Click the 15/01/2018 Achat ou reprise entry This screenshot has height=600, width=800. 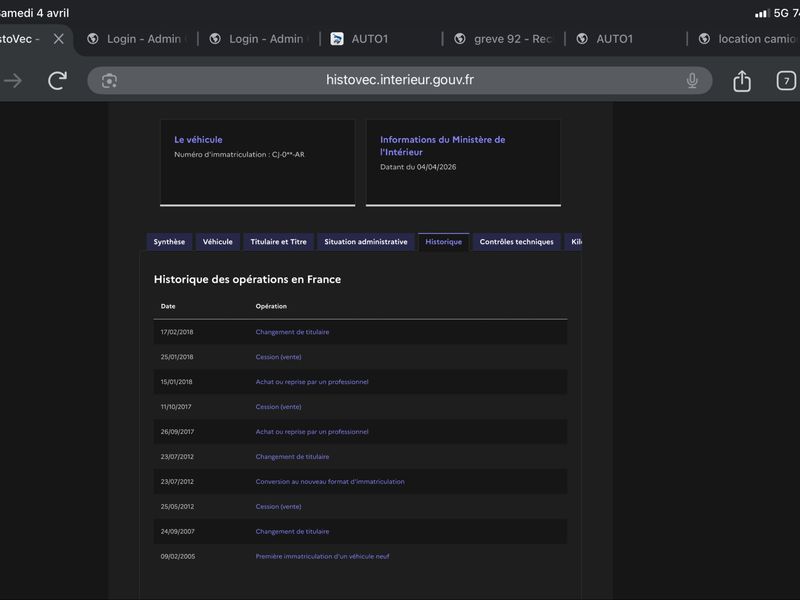tap(312, 382)
